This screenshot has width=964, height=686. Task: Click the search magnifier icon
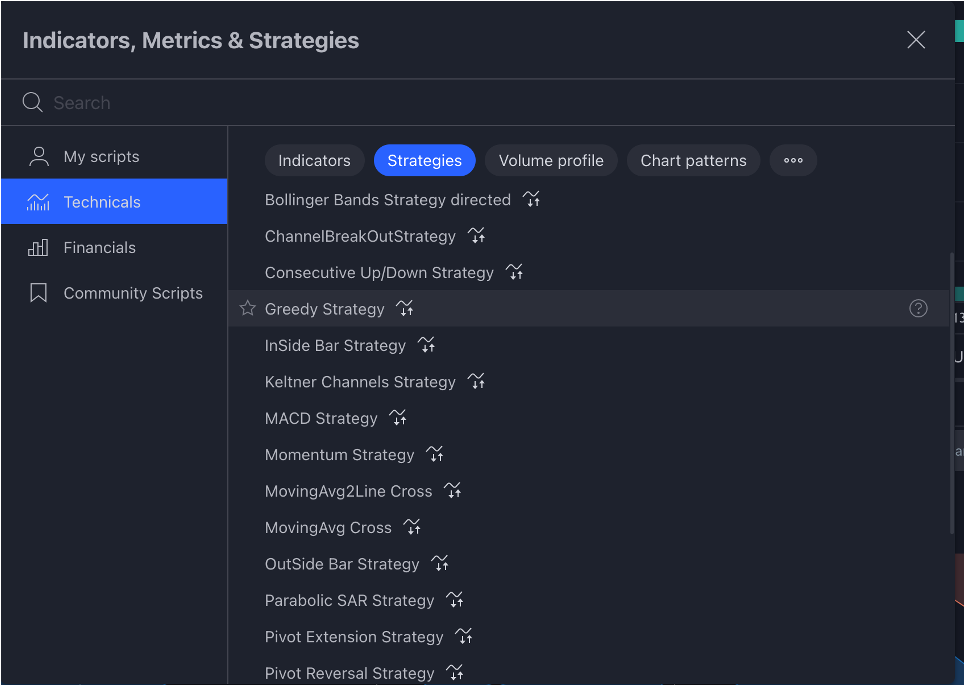coord(33,102)
